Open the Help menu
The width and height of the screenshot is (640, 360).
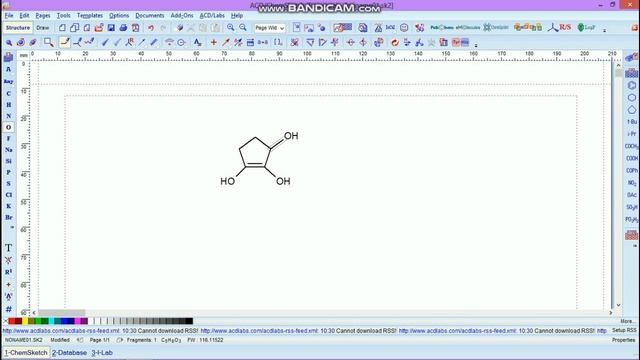pyautogui.click(x=237, y=16)
